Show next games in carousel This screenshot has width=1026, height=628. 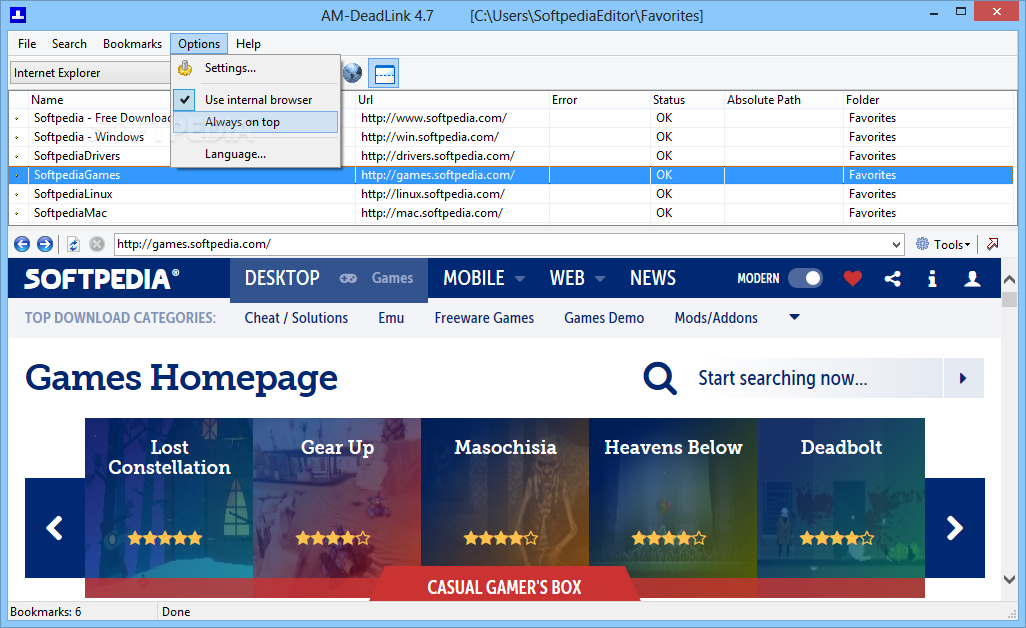tap(955, 528)
